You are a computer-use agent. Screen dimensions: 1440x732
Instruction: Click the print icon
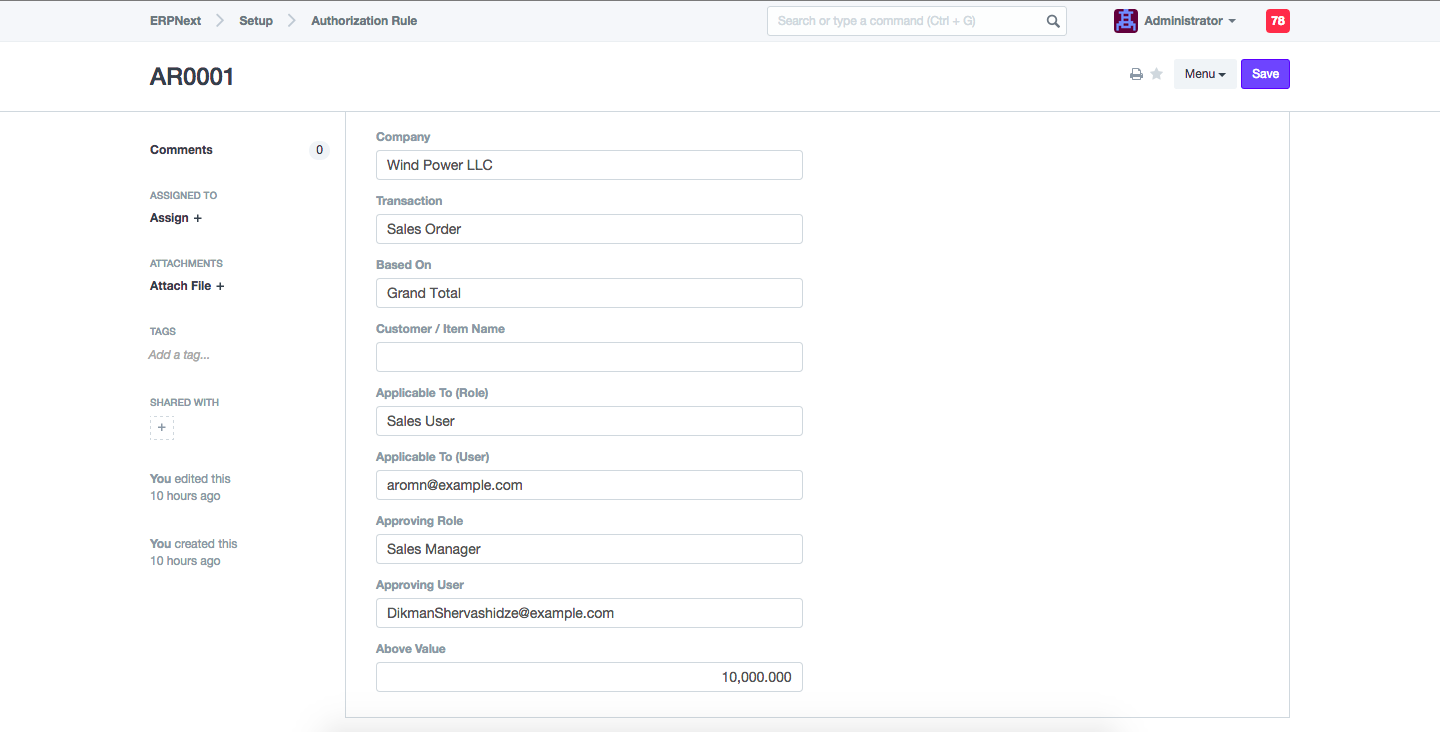pos(1136,74)
